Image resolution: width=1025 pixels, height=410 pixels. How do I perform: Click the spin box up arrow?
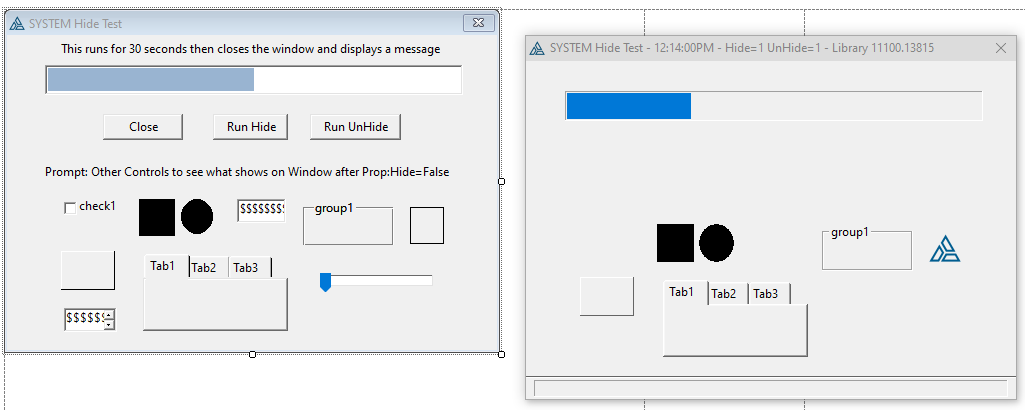coord(109,314)
